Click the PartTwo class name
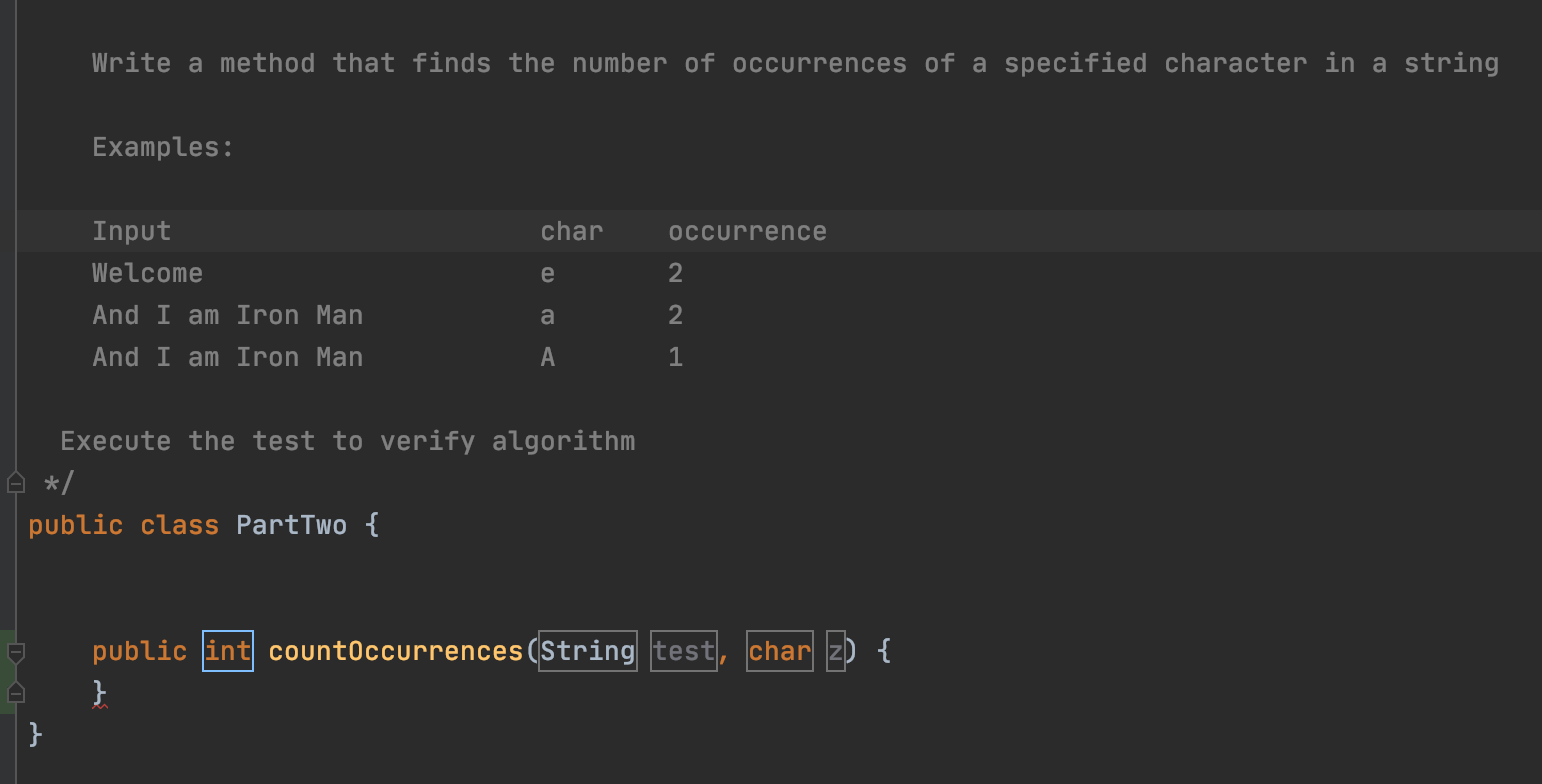 pos(292,525)
